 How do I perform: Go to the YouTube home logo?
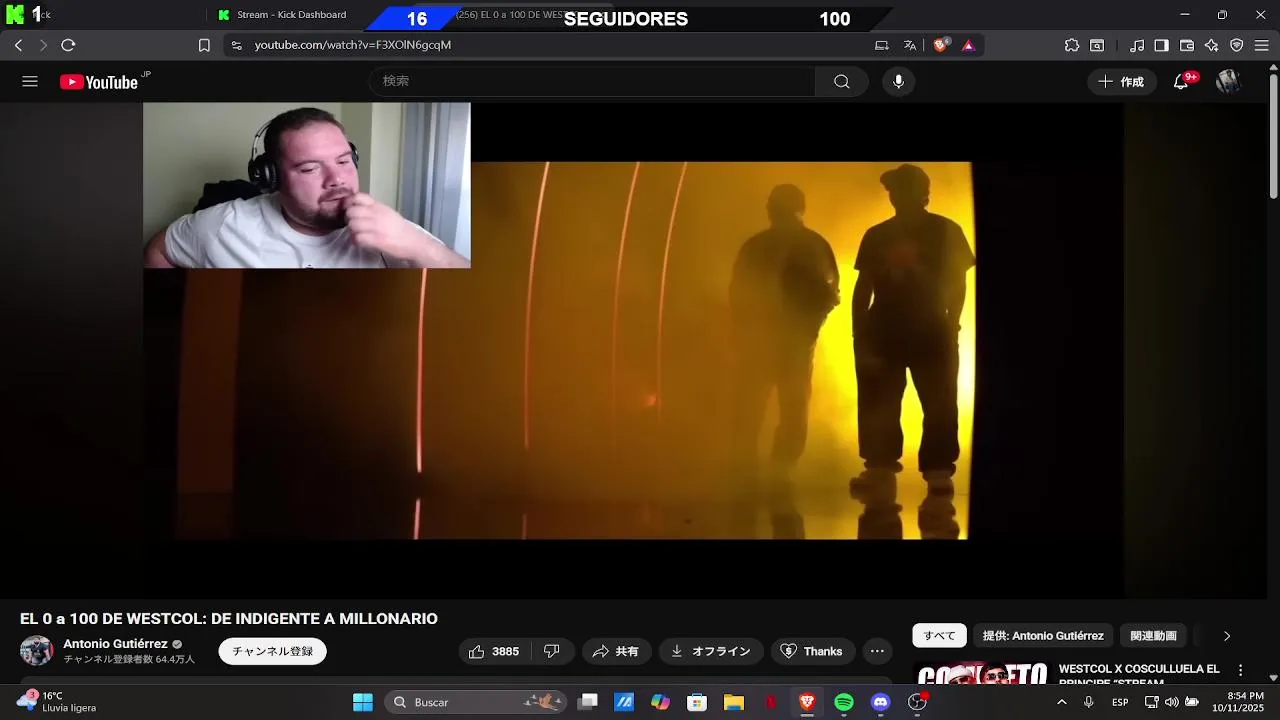(98, 82)
